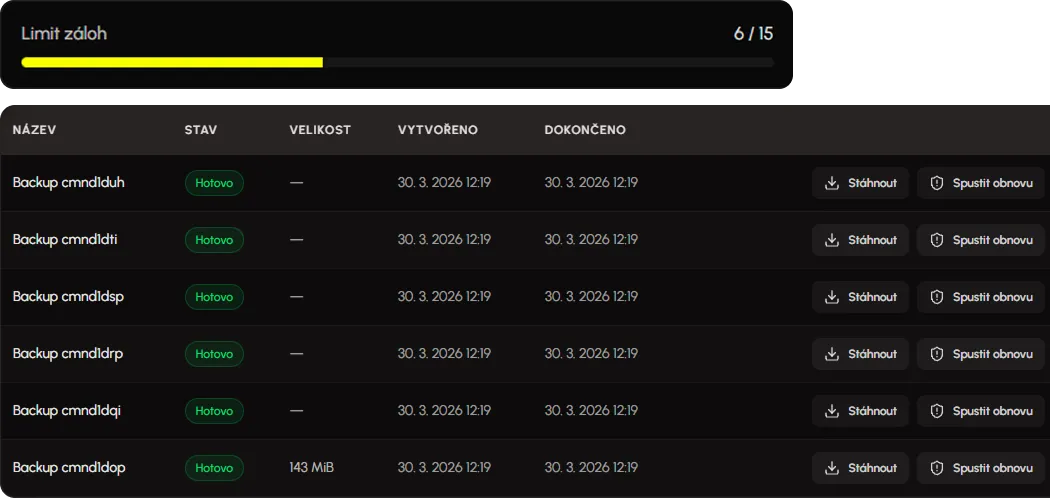Click shield icon in Backup cmnd1dsp row
Viewport: 1050px width, 498px height.
[937, 297]
